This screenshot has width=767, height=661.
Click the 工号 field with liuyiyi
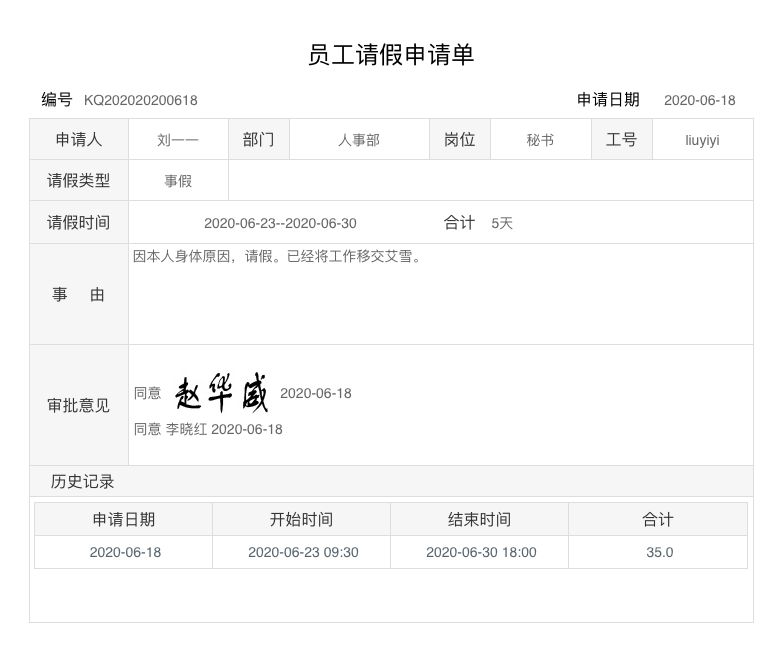coord(702,140)
